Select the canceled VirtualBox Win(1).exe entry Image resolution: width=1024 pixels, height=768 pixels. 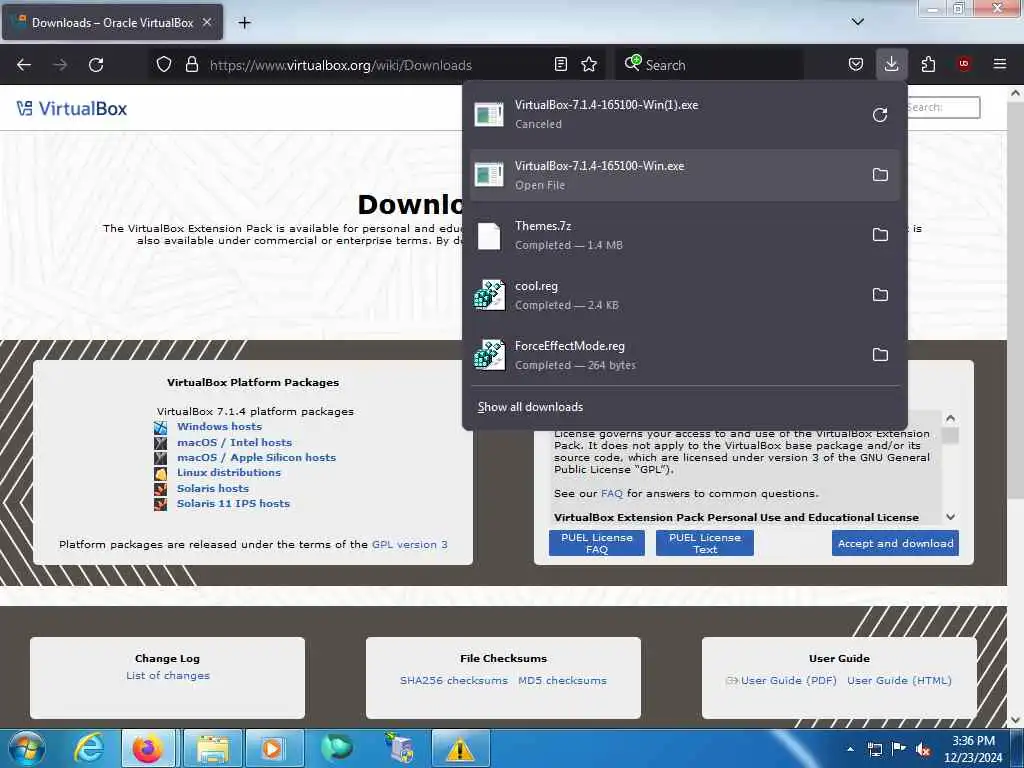pos(684,115)
